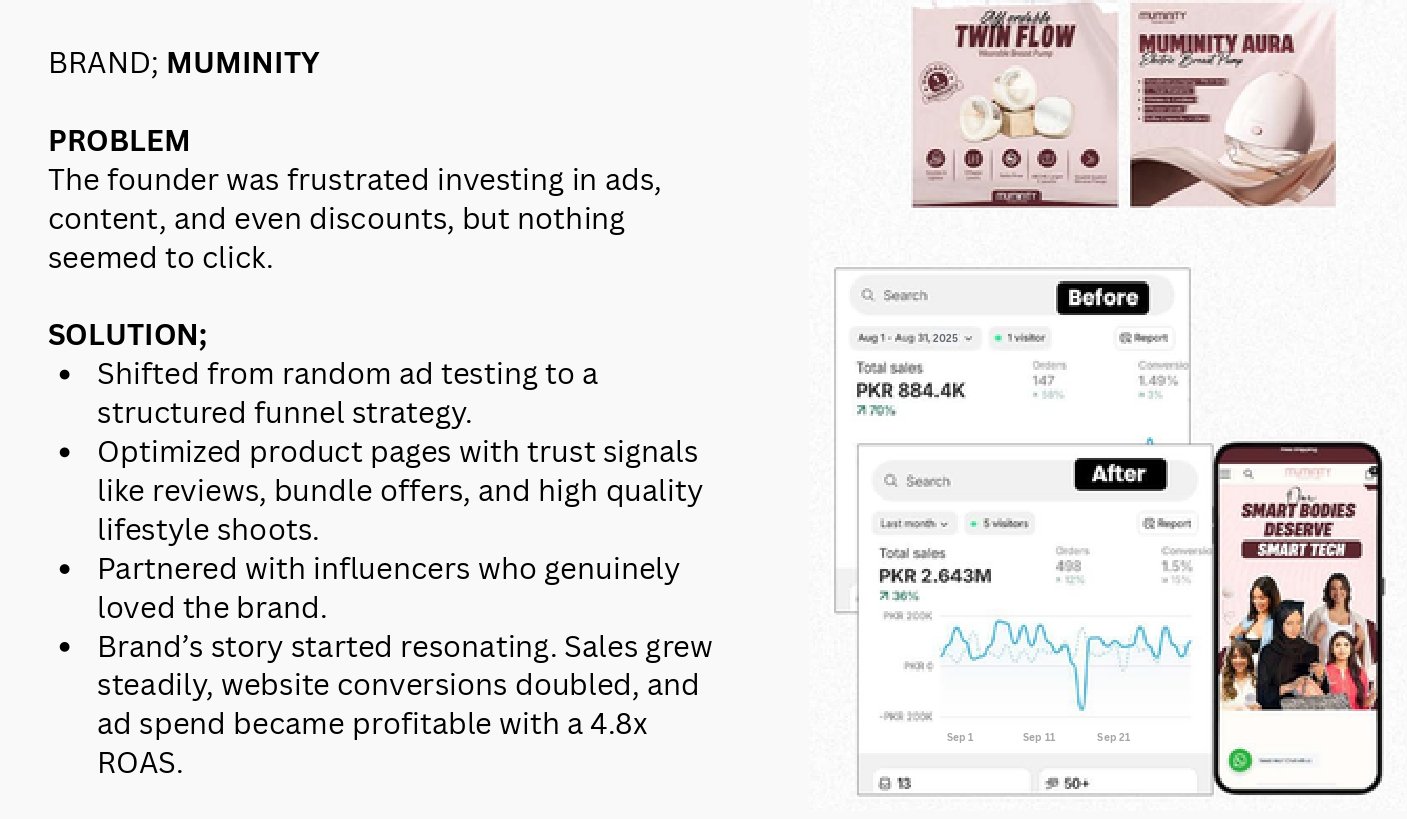Click the Report button in the After dashboard
The image size is (1407, 819).
(x=1167, y=523)
